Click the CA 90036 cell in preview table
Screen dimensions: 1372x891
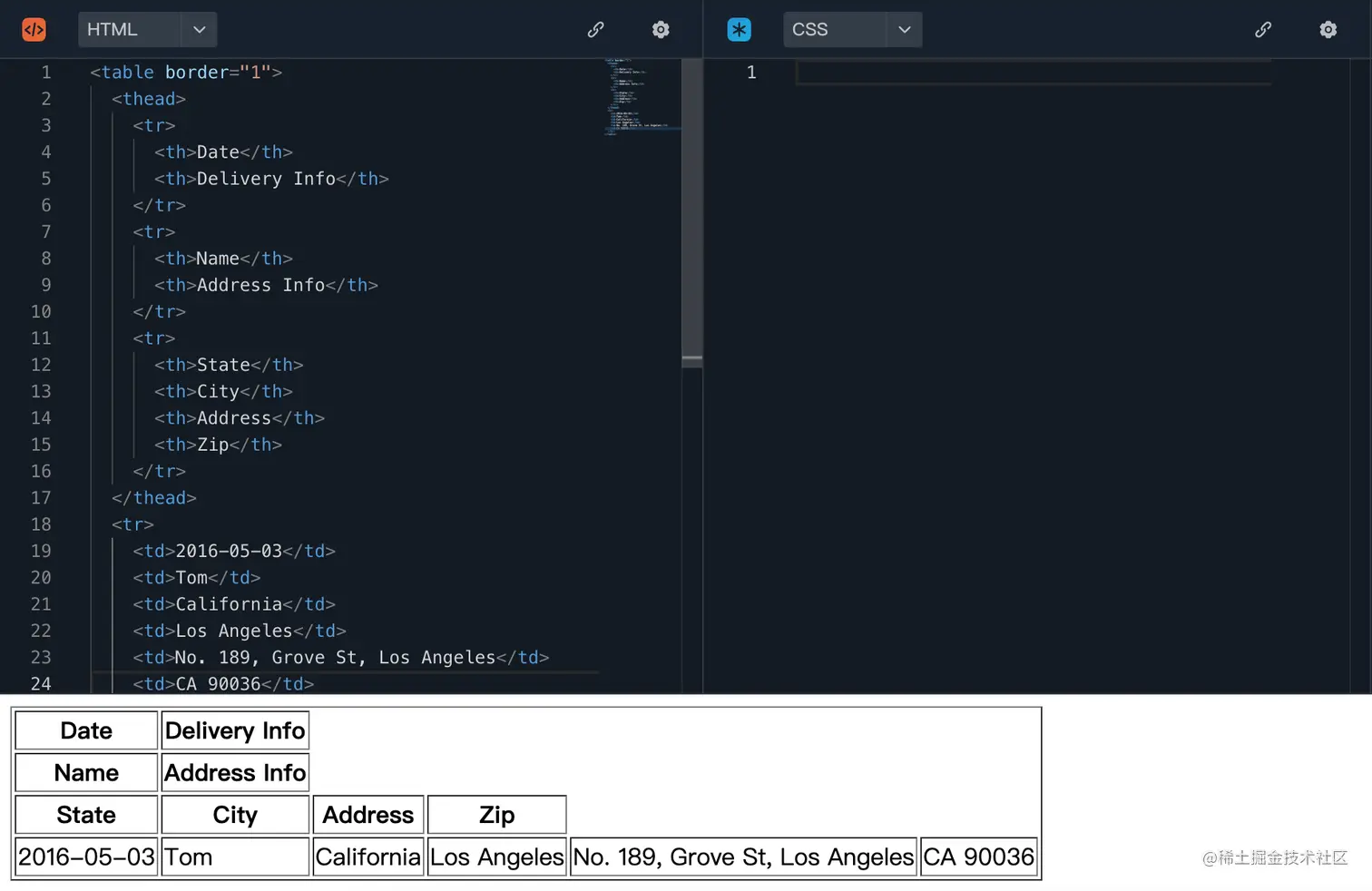[979, 857]
